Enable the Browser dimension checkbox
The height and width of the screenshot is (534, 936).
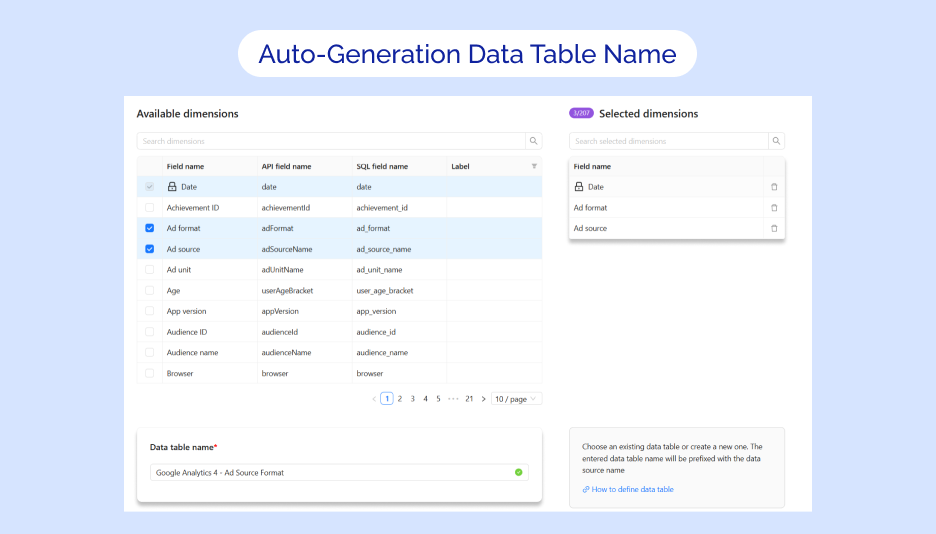(x=150, y=373)
